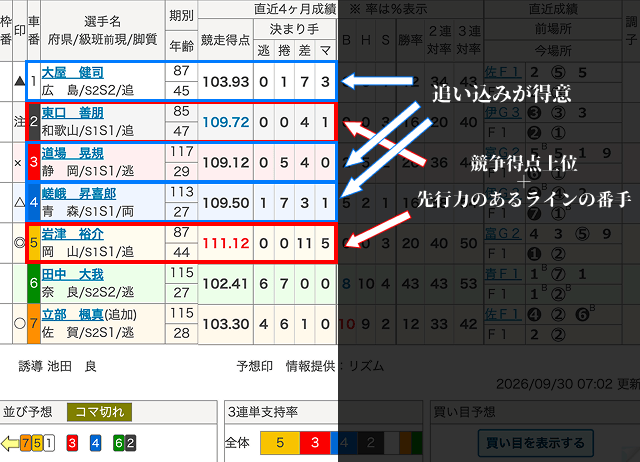The width and height of the screenshot is (640, 462).
Task: Click orange car 7 badge in 並び予想
Action: (x=26, y=443)
